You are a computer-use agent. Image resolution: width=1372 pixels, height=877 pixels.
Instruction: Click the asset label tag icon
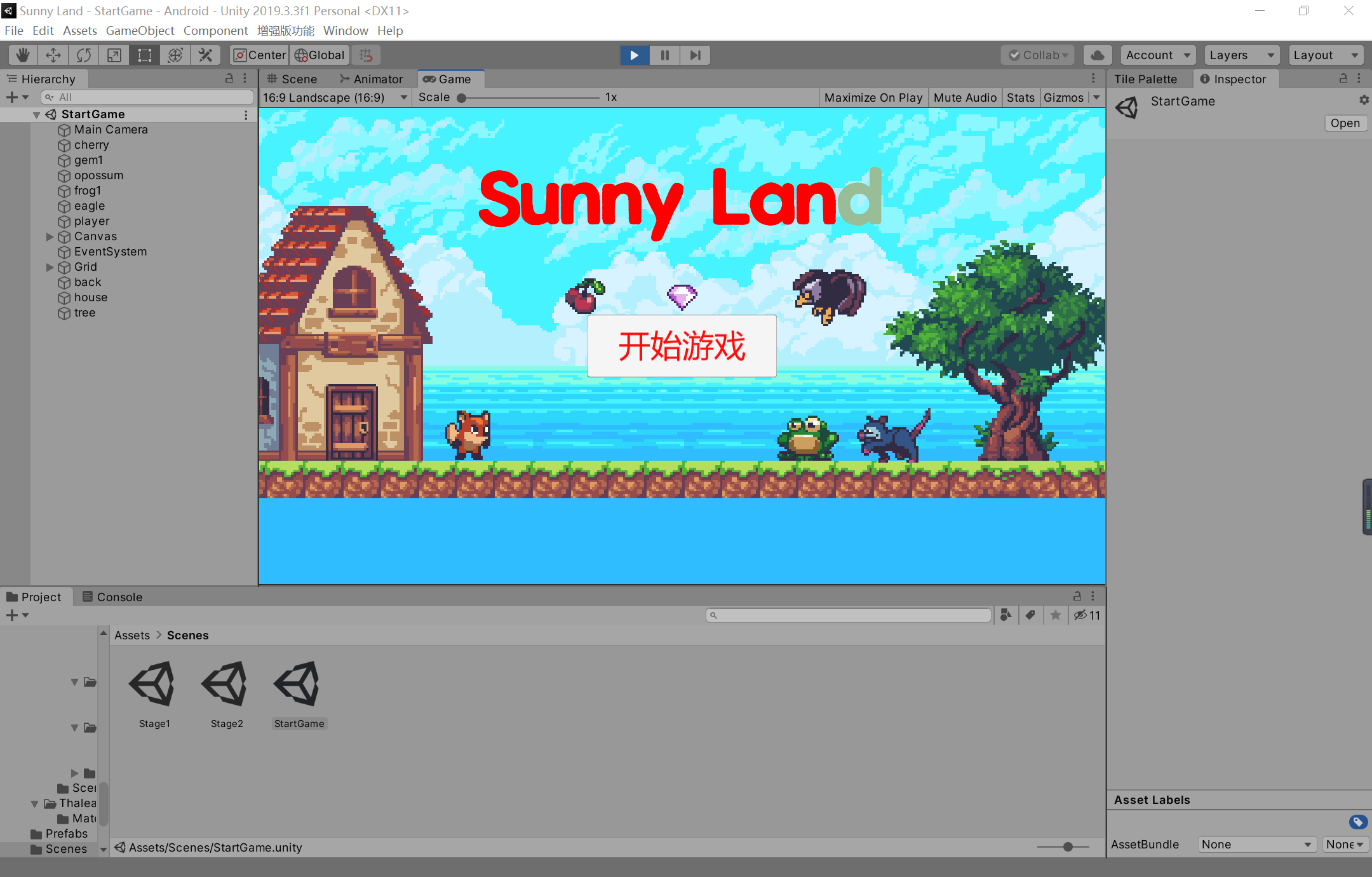pyautogui.click(x=1357, y=822)
